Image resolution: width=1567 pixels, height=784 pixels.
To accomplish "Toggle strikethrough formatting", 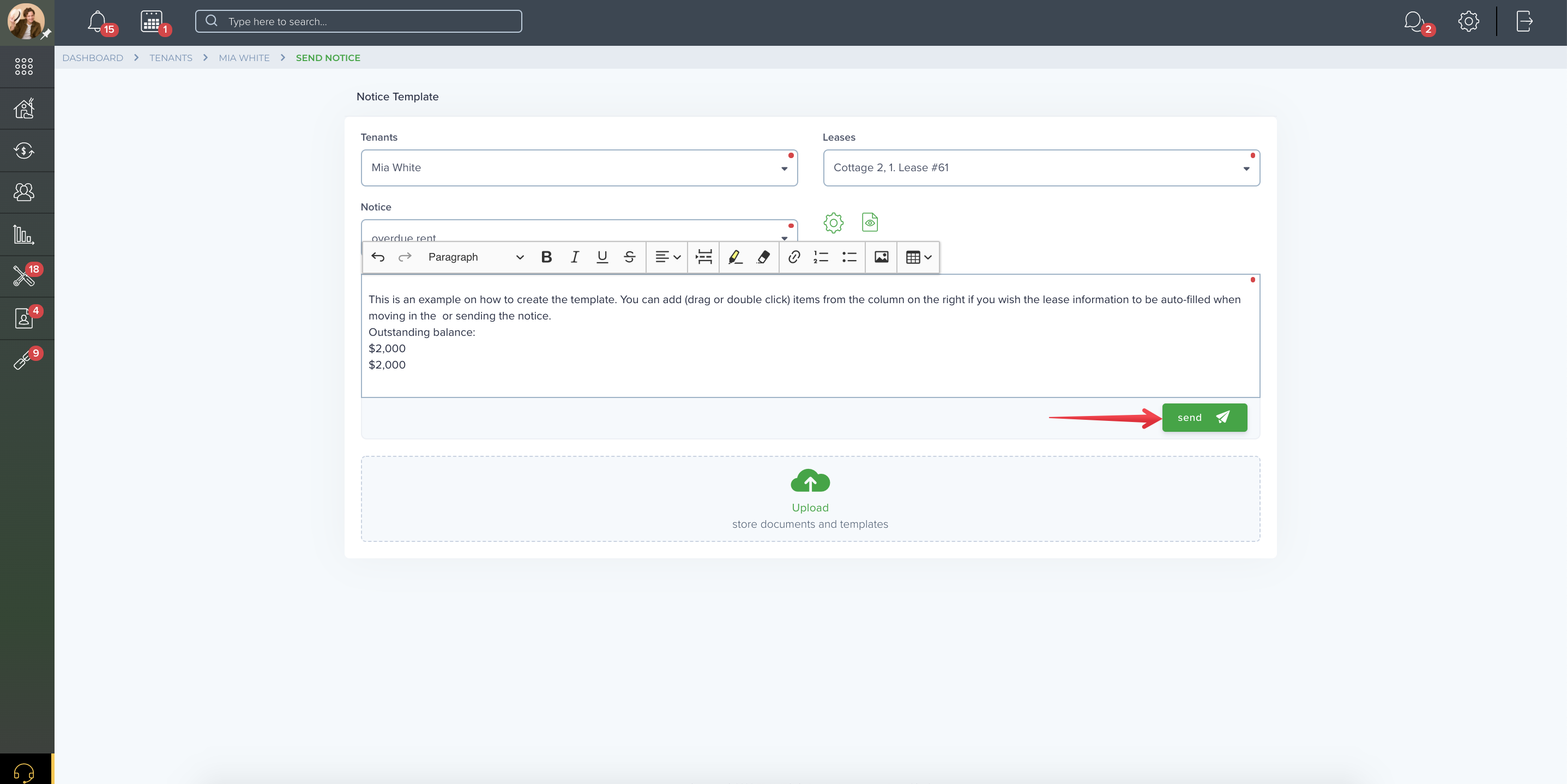I will tap(630, 257).
